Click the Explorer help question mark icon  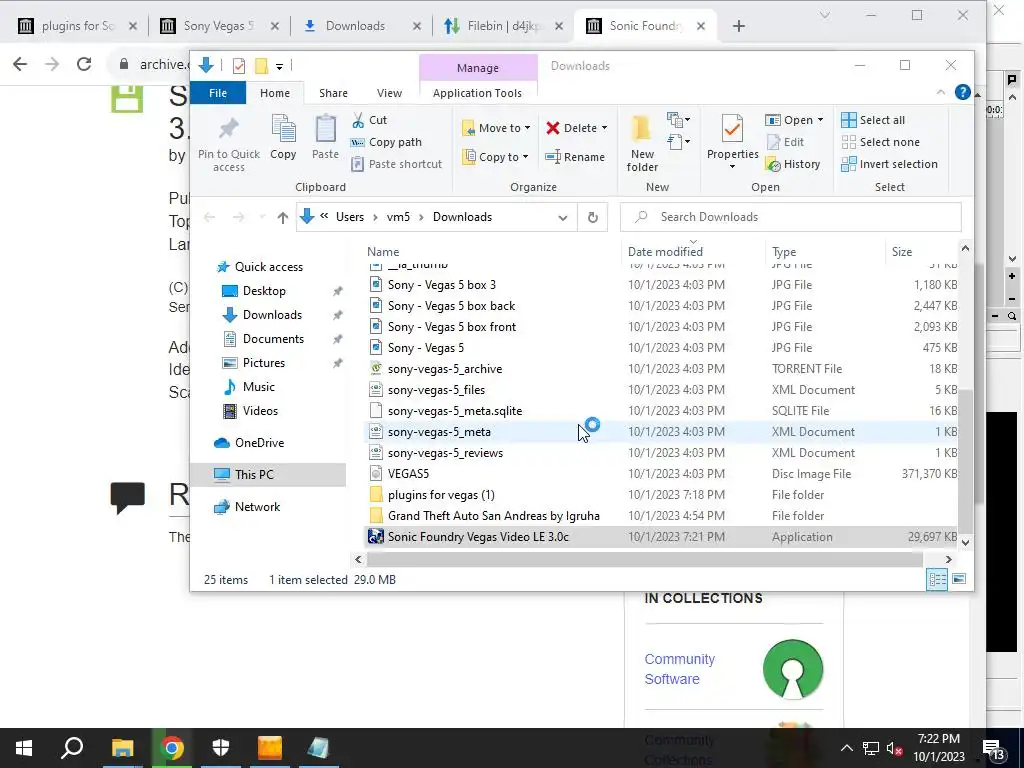point(962,92)
